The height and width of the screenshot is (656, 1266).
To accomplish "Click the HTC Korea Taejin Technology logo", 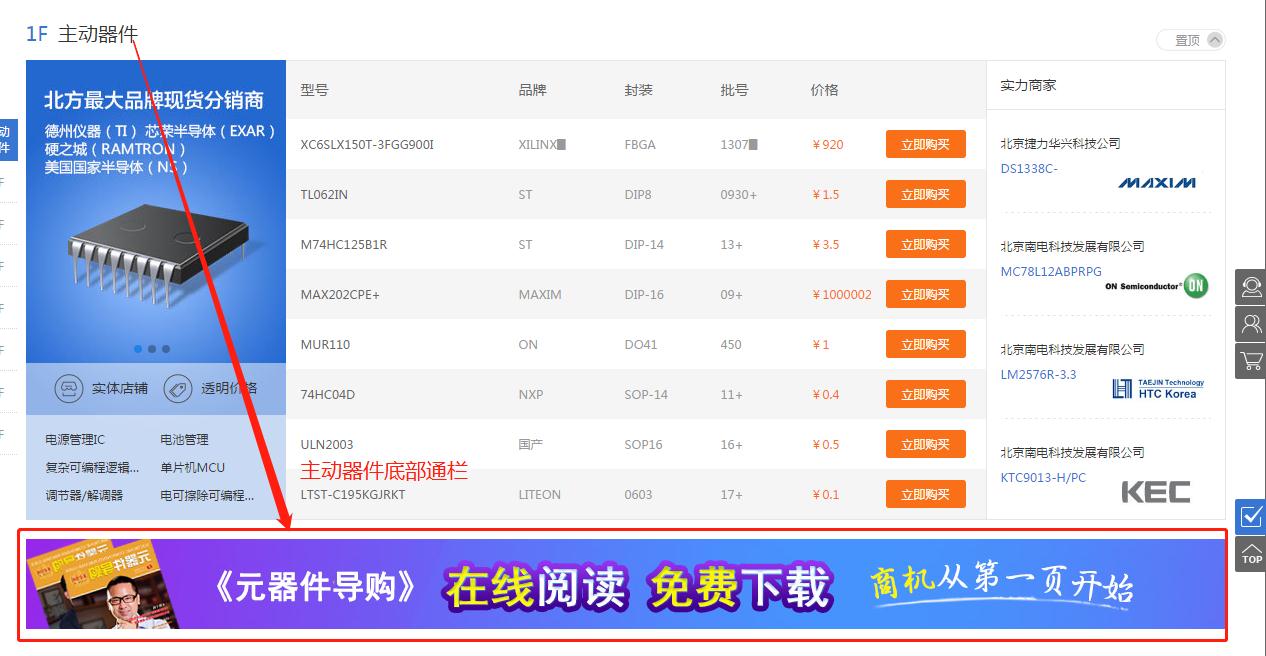I will (x=1158, y=389).
